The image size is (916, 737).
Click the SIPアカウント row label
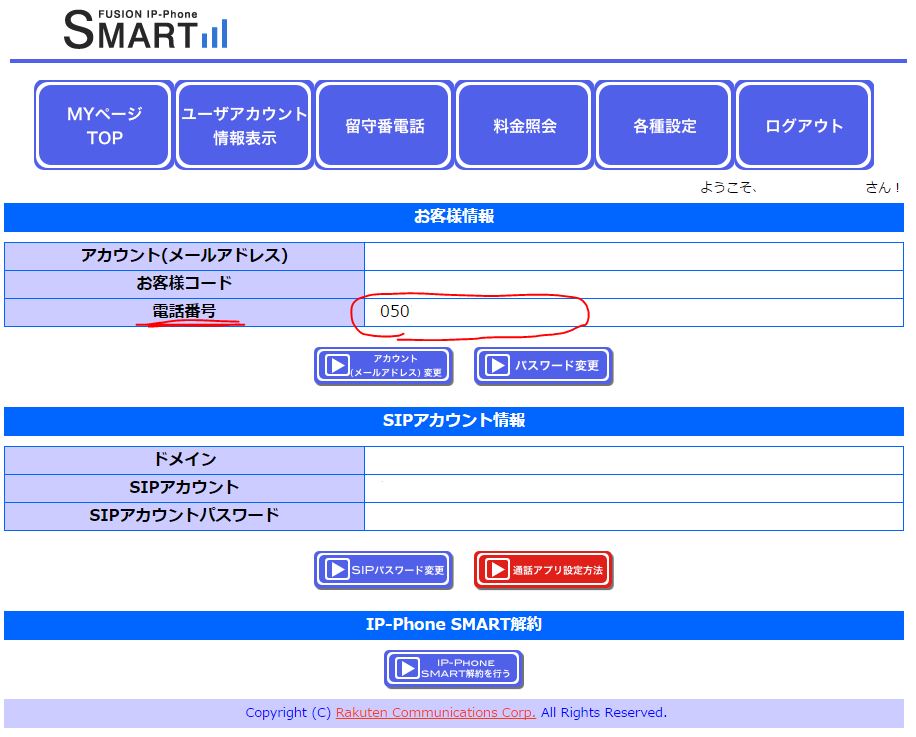184,488
